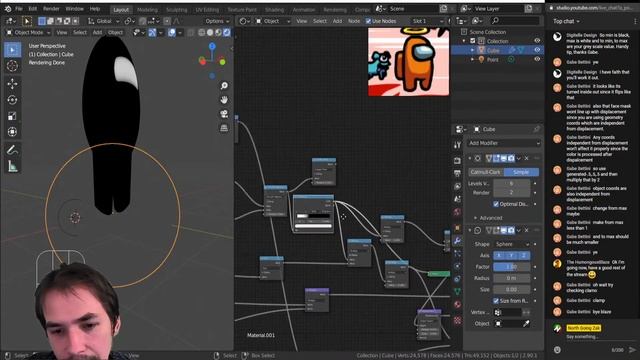Open the View Layer properties tab
Viewport: 640px width, 360px height.
(x=457, y=187)
